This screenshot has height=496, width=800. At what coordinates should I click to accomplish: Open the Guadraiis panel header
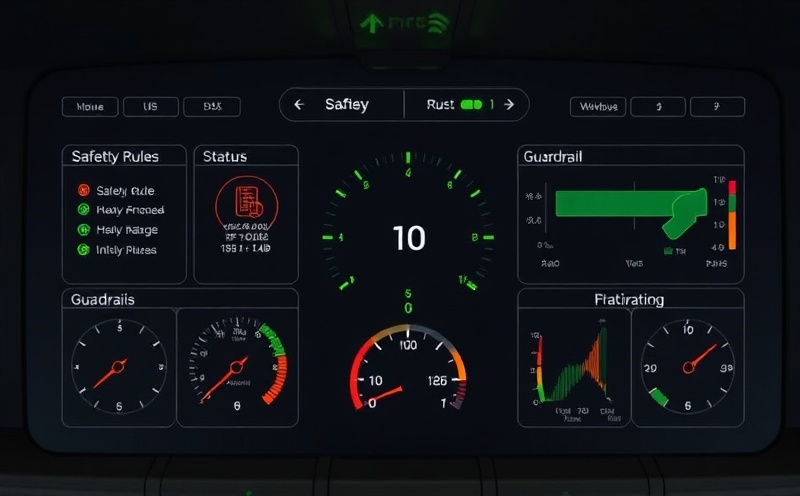pyautogui.click(x=180, y=299)
